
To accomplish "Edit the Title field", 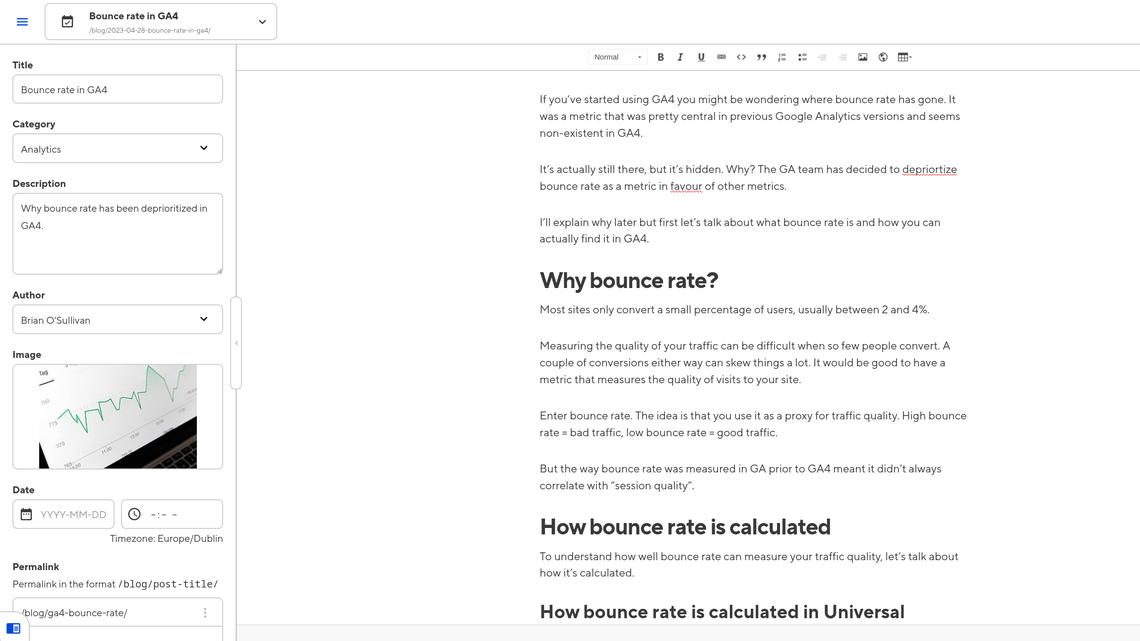I will (118, 89).
